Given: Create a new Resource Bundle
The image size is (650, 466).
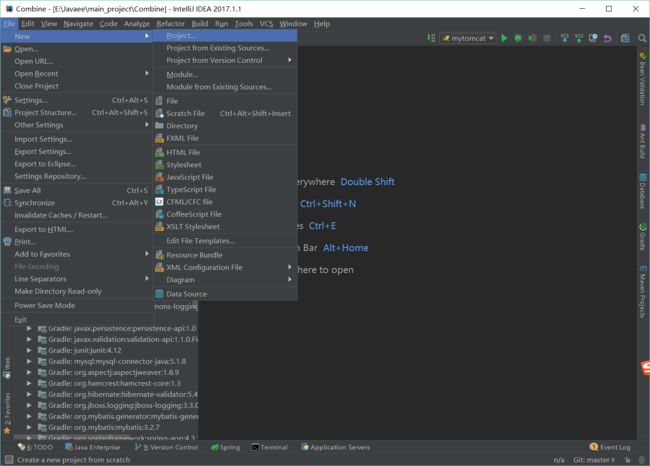Looking at the screenshot, I should [225, 255].
